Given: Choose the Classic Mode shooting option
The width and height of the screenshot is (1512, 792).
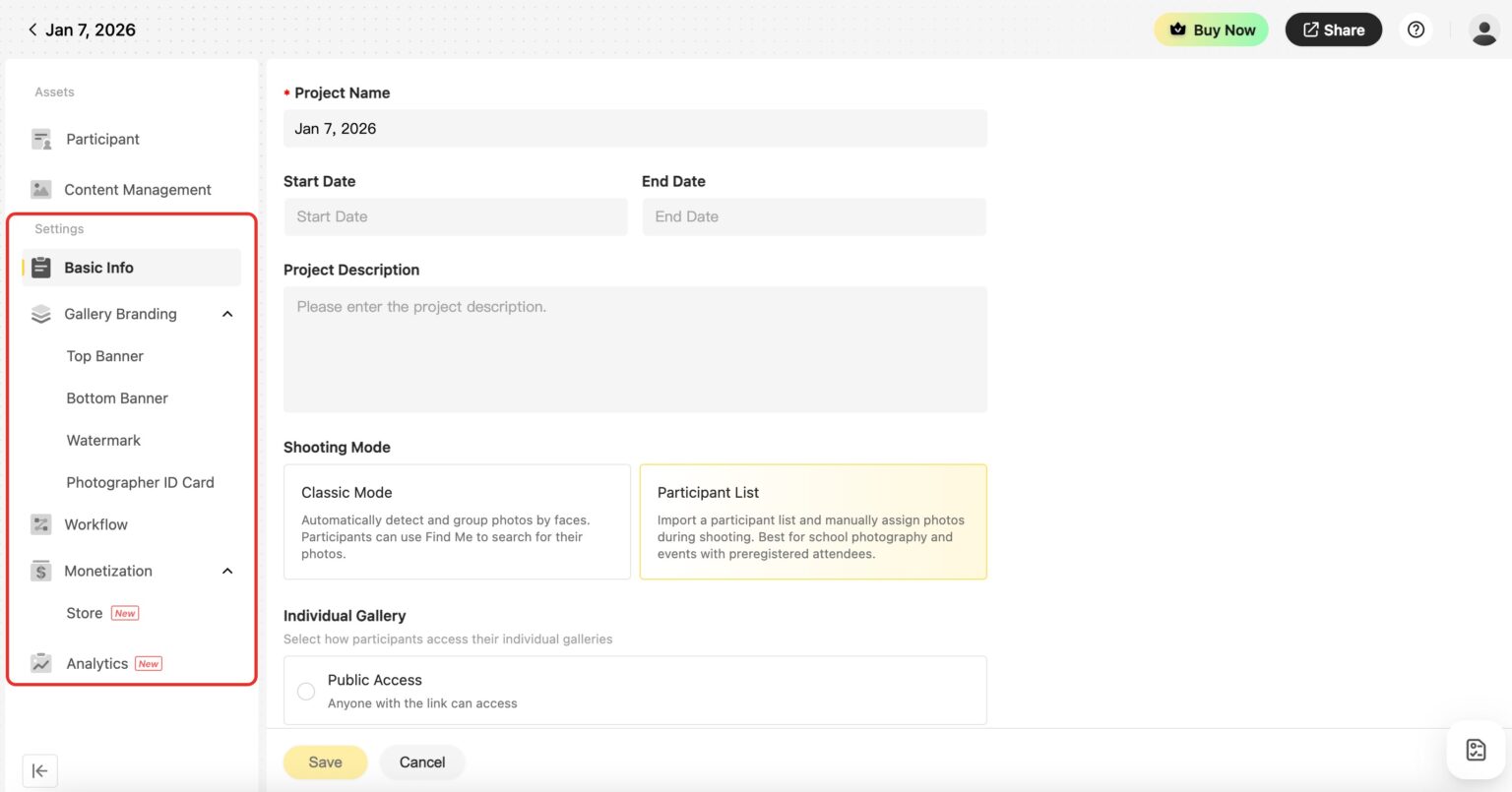Looking at the screenshot, I should click(457, 521).
